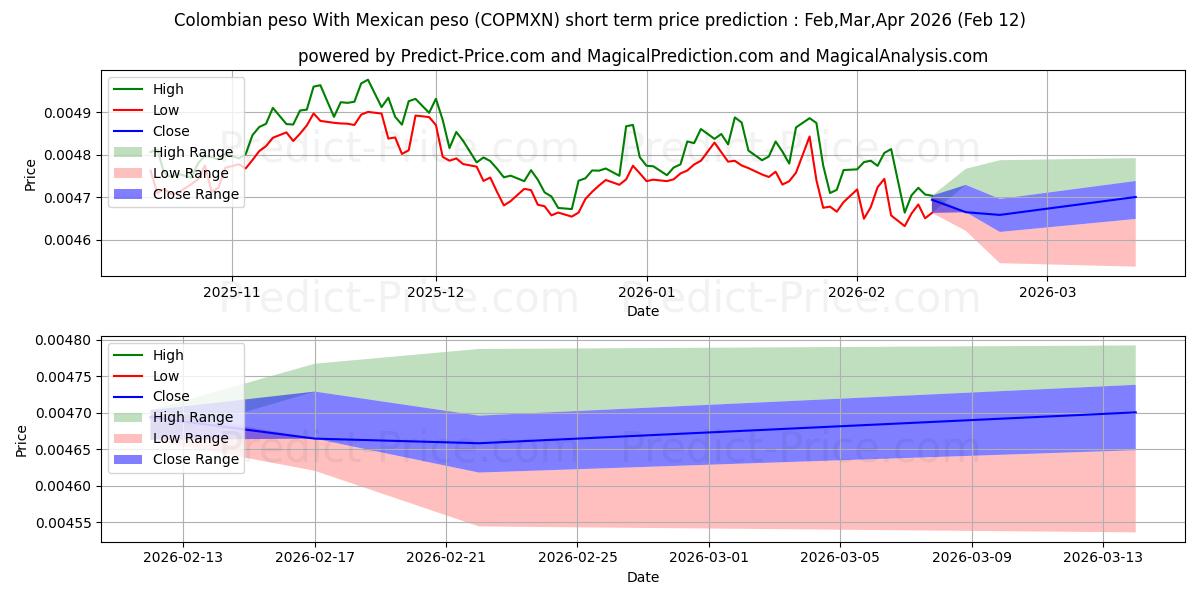
Task: Click the 0.0049 value on upper y-axis
Action: point(70,113)
